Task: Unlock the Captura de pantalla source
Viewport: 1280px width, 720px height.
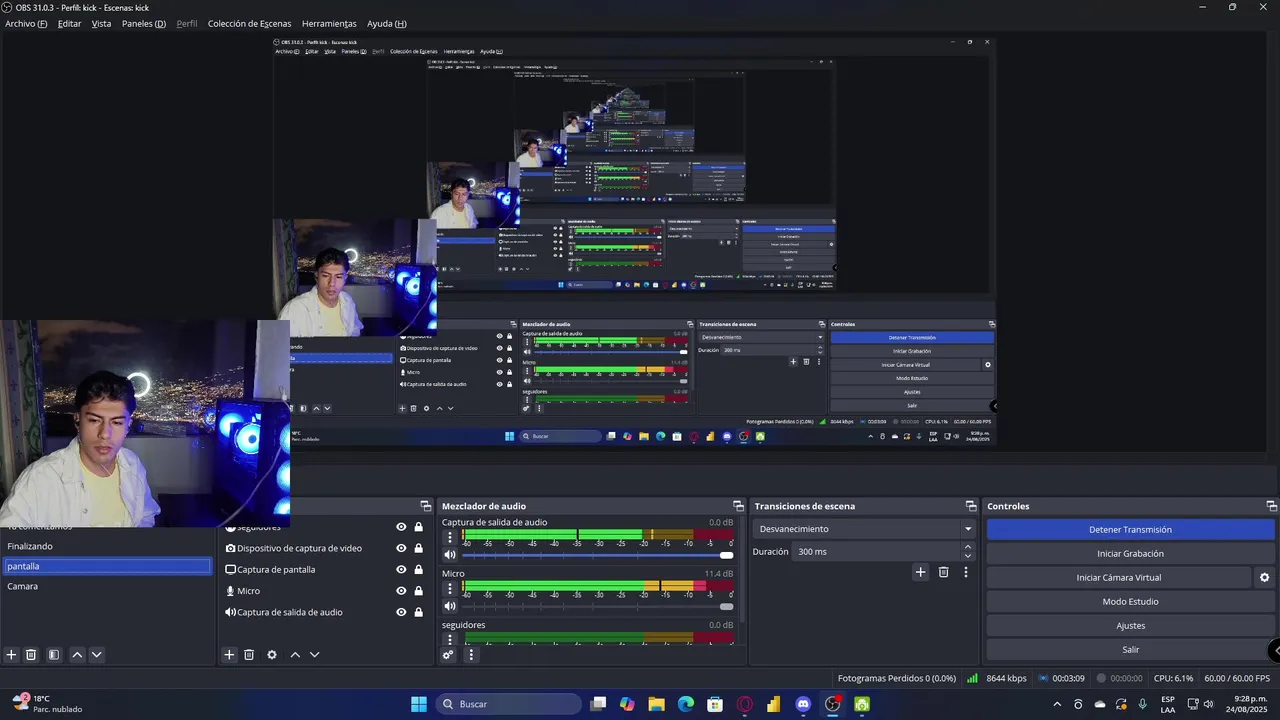Action: [418, 570]
